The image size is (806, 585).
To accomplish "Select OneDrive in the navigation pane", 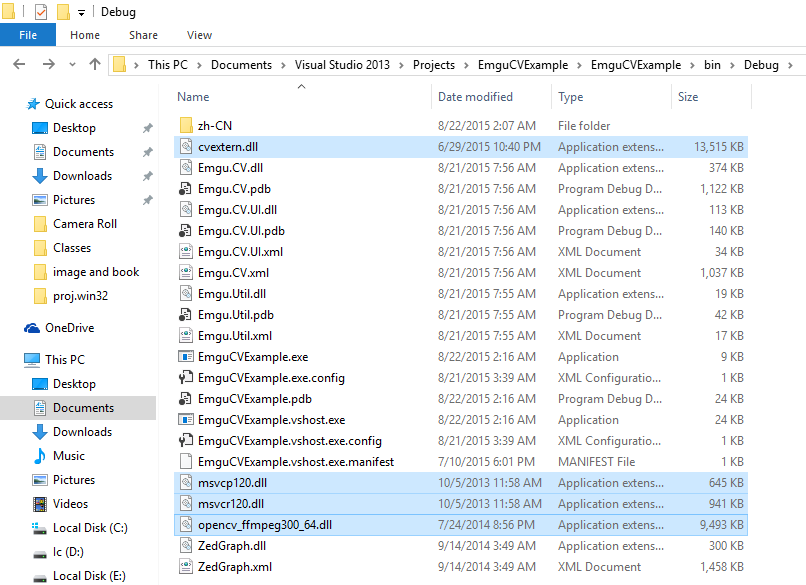I will pos(69,328).
